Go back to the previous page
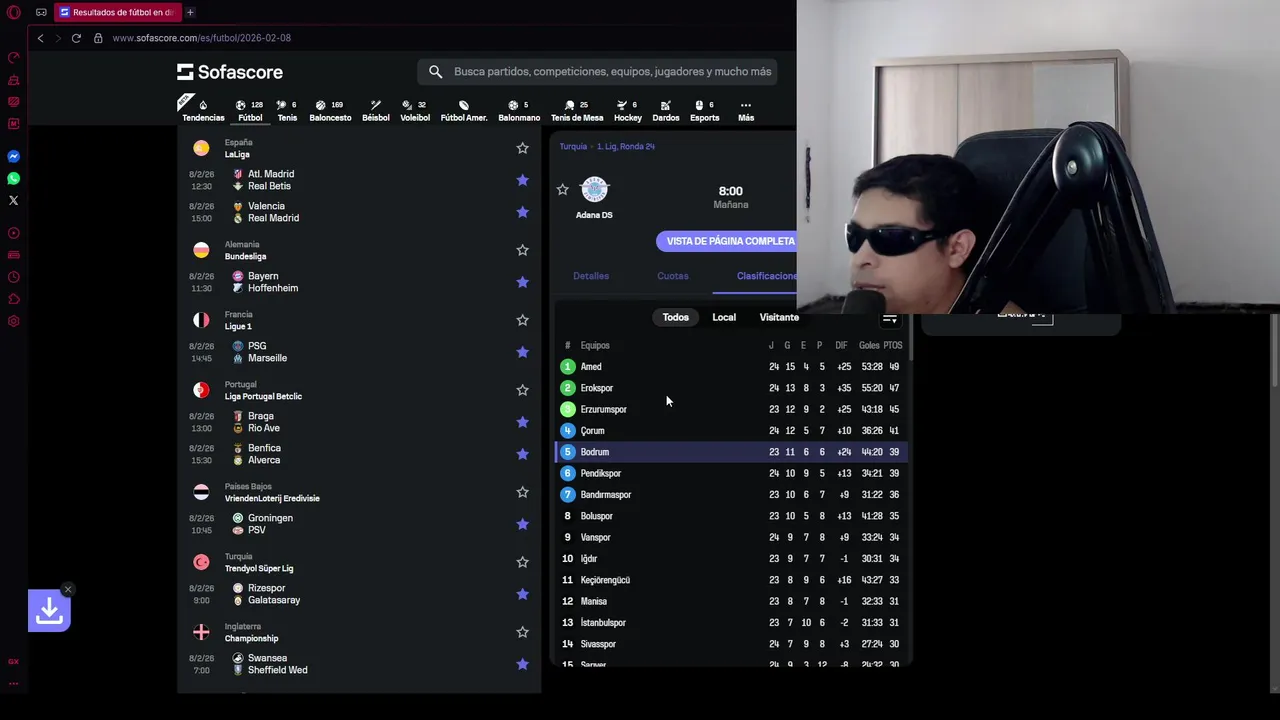Screen dimensions: 1280x720 tap(40, 38)
